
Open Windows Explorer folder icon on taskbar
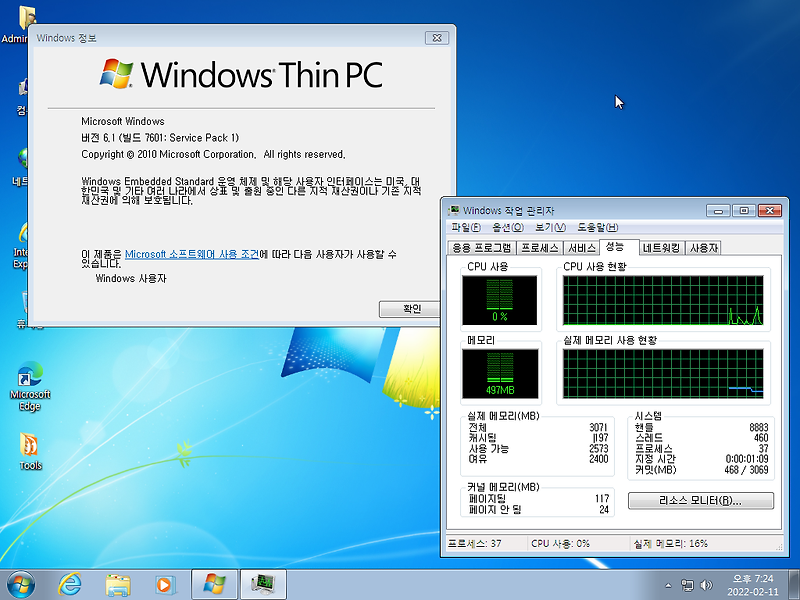click(118, 585)
